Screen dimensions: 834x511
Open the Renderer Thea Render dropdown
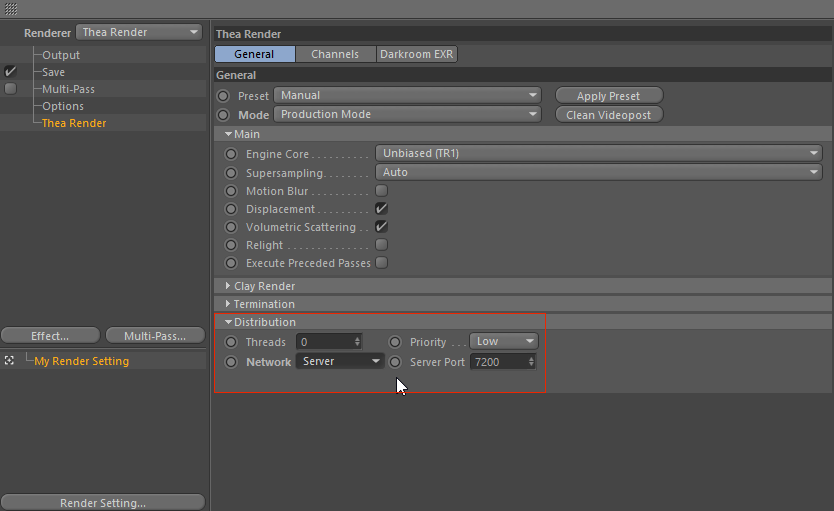(x=139, y=32)
